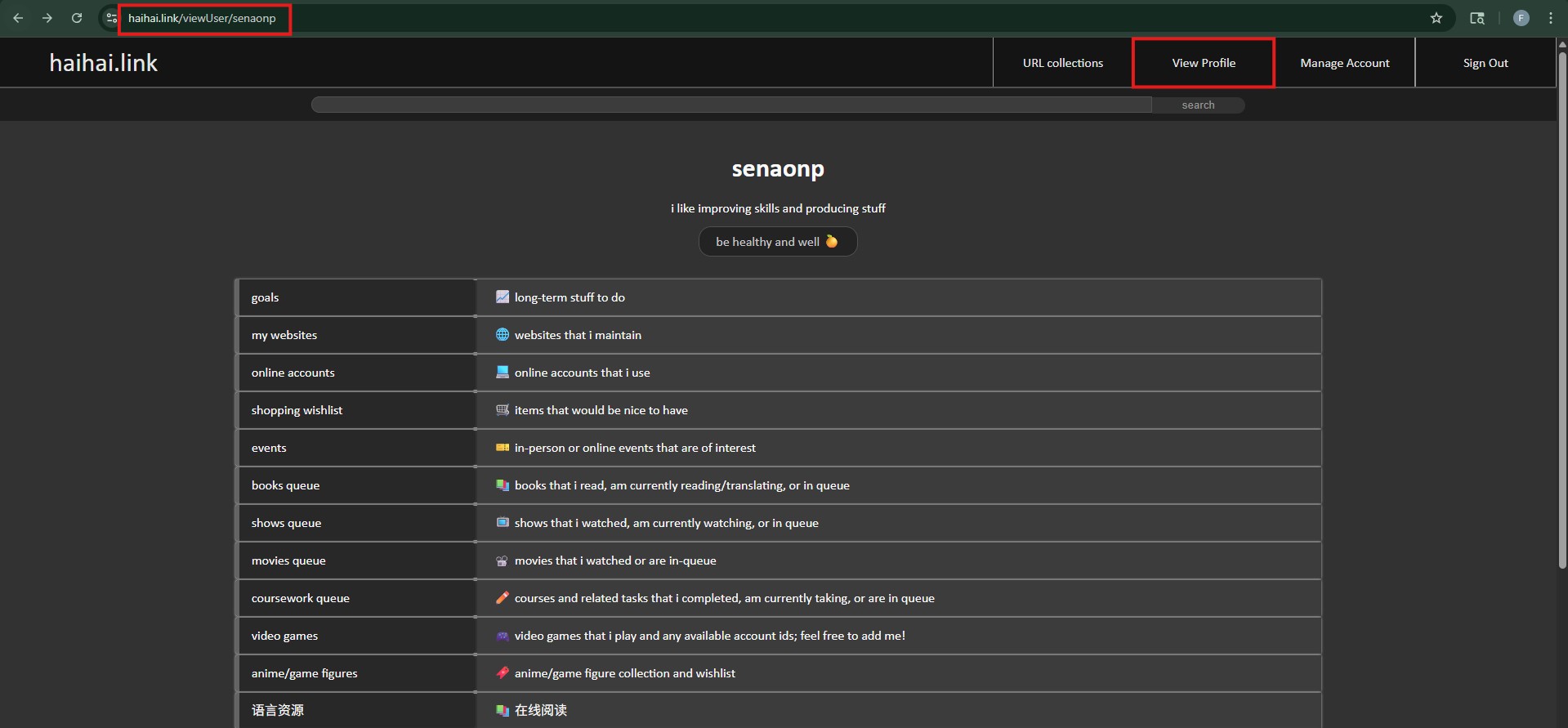Image resolution: width=1568 pixels, height=728 pixels.
Task: Click the page vertical scrollbar
Action: click(1561, 310)
